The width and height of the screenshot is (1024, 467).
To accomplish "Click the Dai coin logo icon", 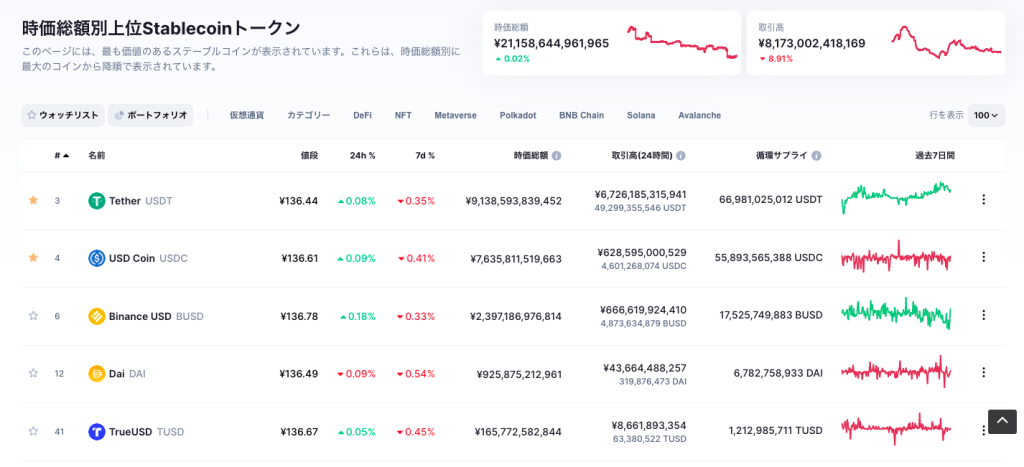I will pyautogui.click(x=97, y=374).
